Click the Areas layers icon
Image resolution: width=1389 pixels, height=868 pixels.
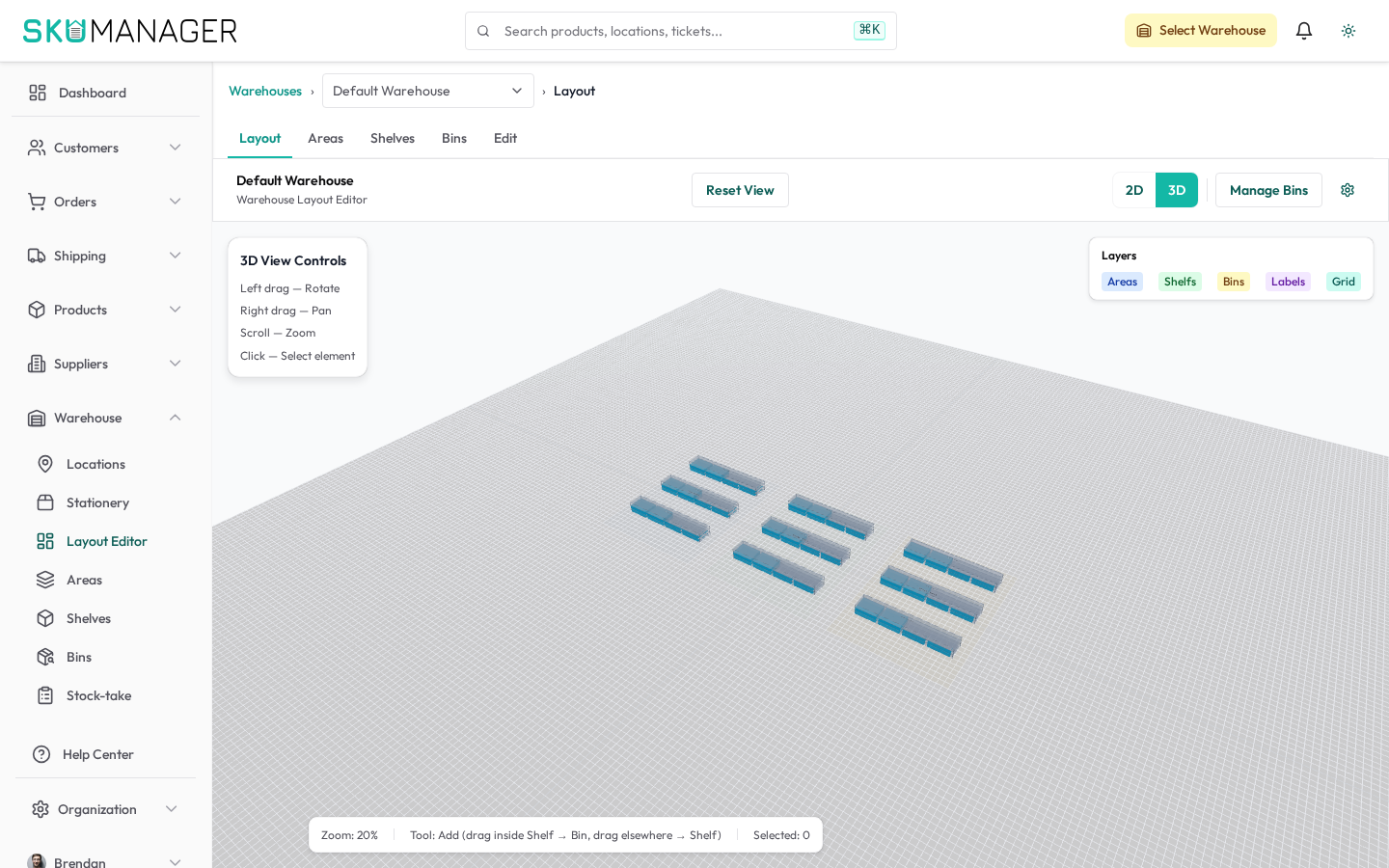click(45, 580)
